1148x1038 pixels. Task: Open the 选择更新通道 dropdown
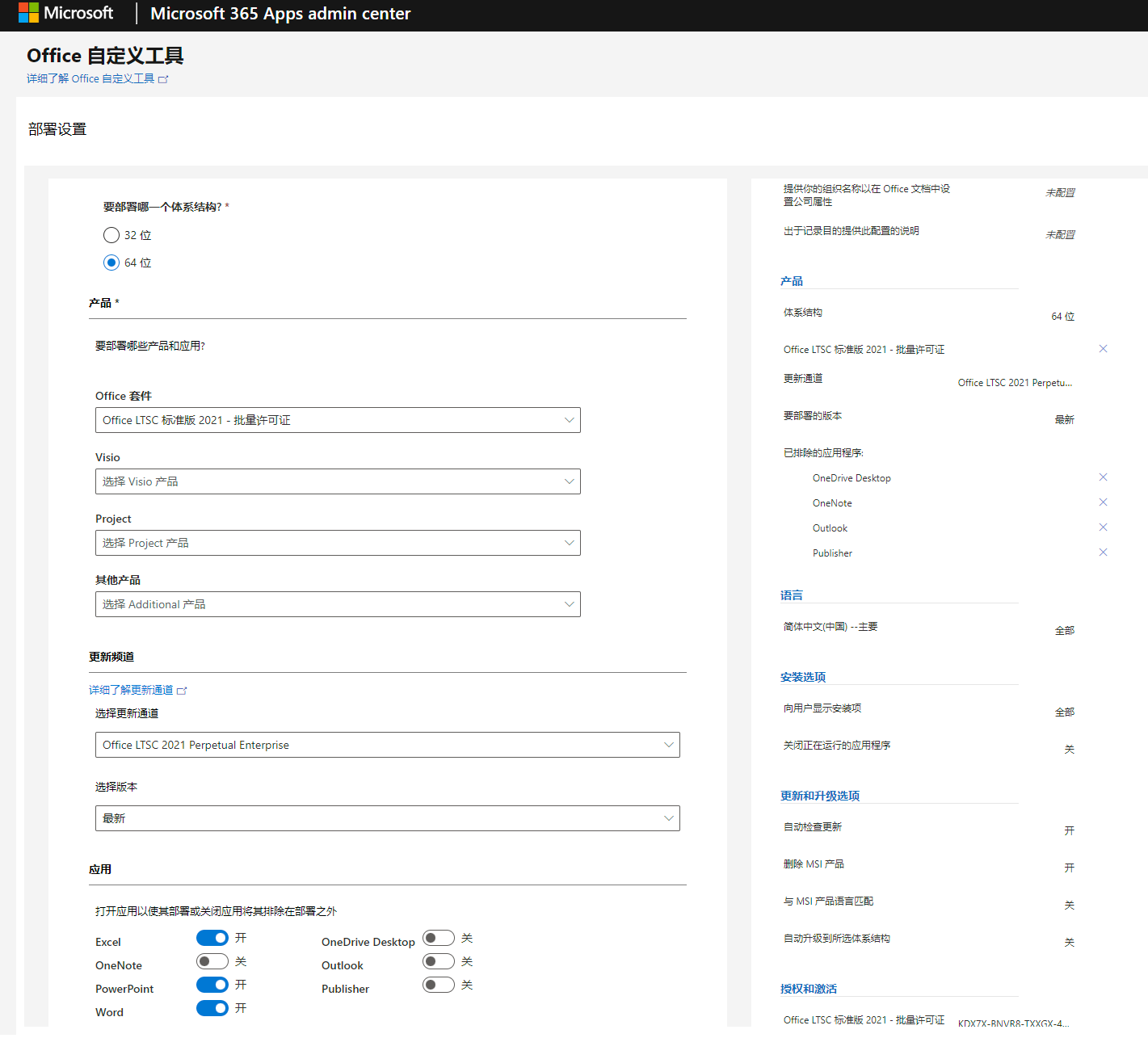(388, 745)
